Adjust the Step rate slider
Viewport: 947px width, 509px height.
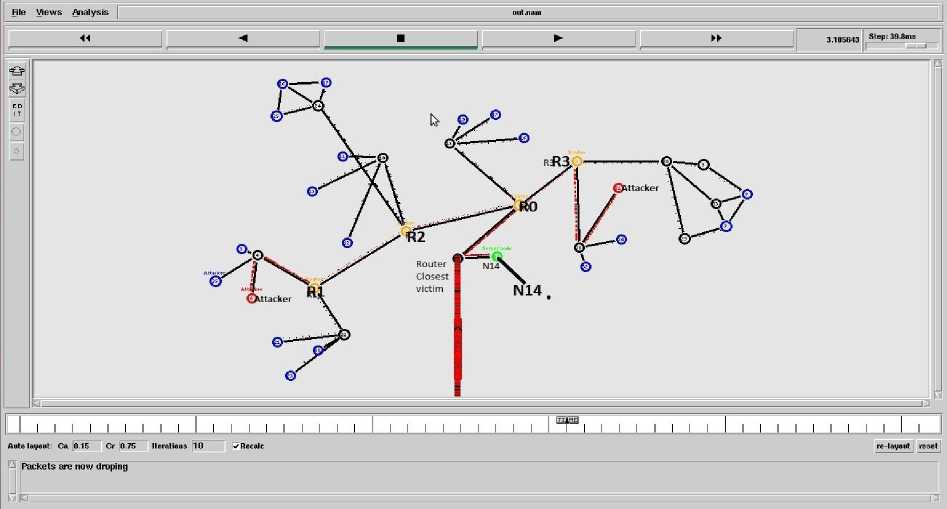(x=916, y=46)
